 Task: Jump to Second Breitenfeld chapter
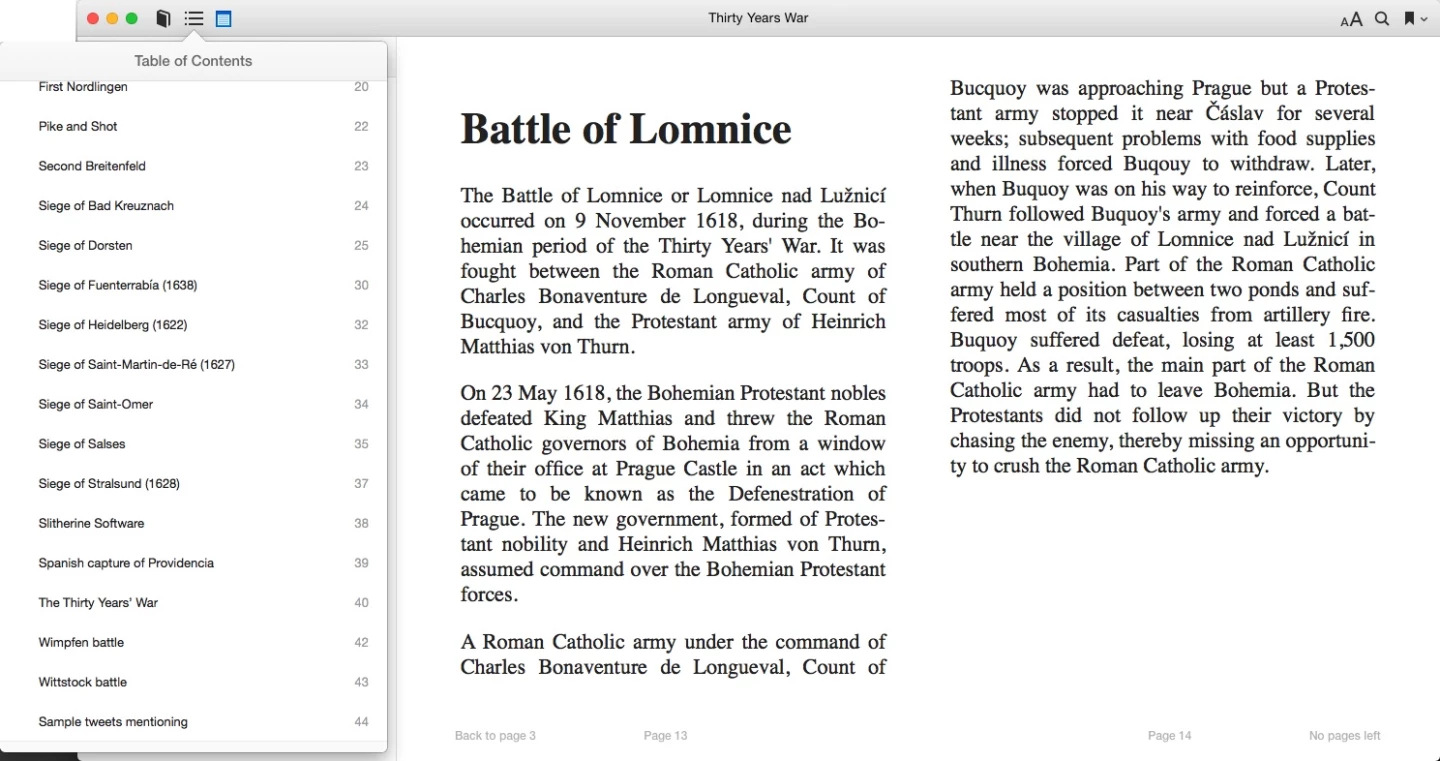click(92, 166)
